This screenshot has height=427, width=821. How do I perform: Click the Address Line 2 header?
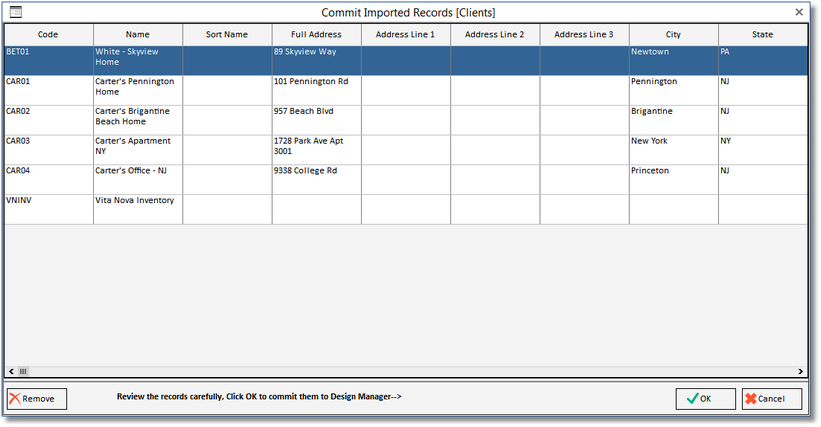pyautogui.click(x=495, y=35)
